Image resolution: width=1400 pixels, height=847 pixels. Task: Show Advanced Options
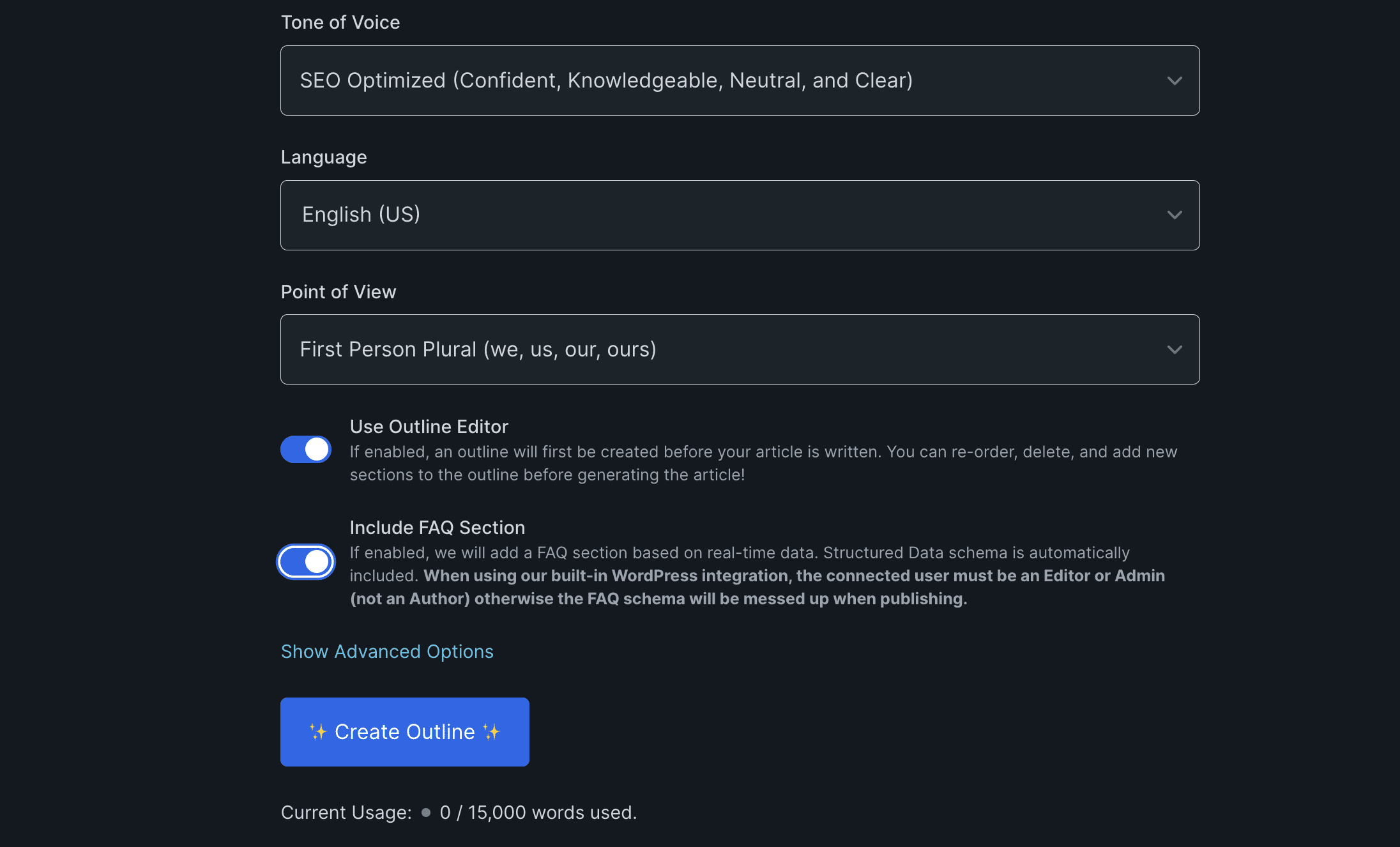(x=387, y=652)
